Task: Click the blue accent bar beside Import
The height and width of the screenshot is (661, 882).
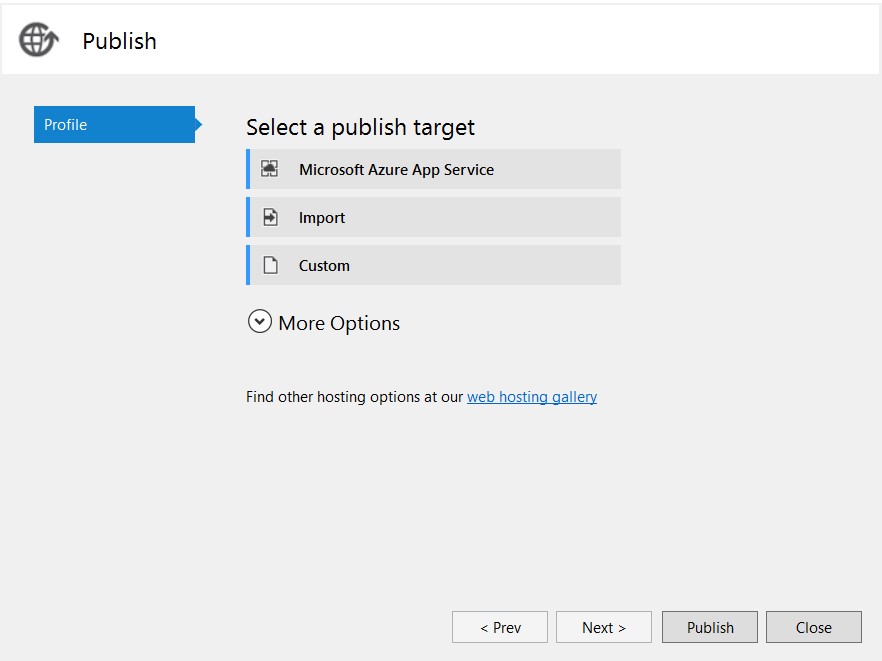Action: (248, 217)
